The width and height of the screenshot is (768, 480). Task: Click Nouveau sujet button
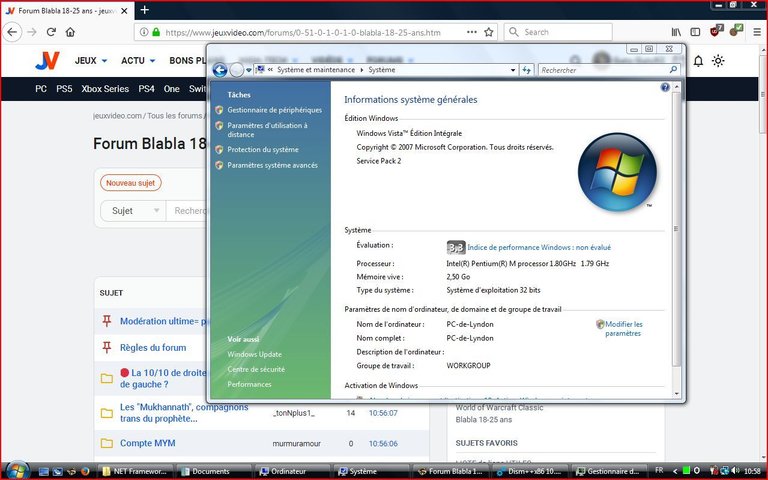131,183
